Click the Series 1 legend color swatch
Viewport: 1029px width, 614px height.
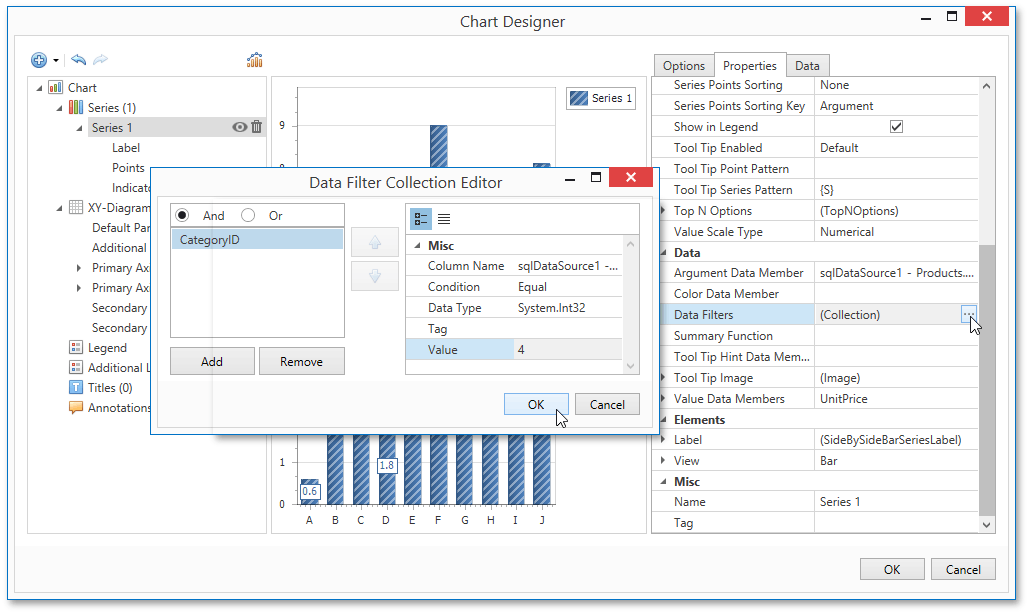(x=578, y=98)
